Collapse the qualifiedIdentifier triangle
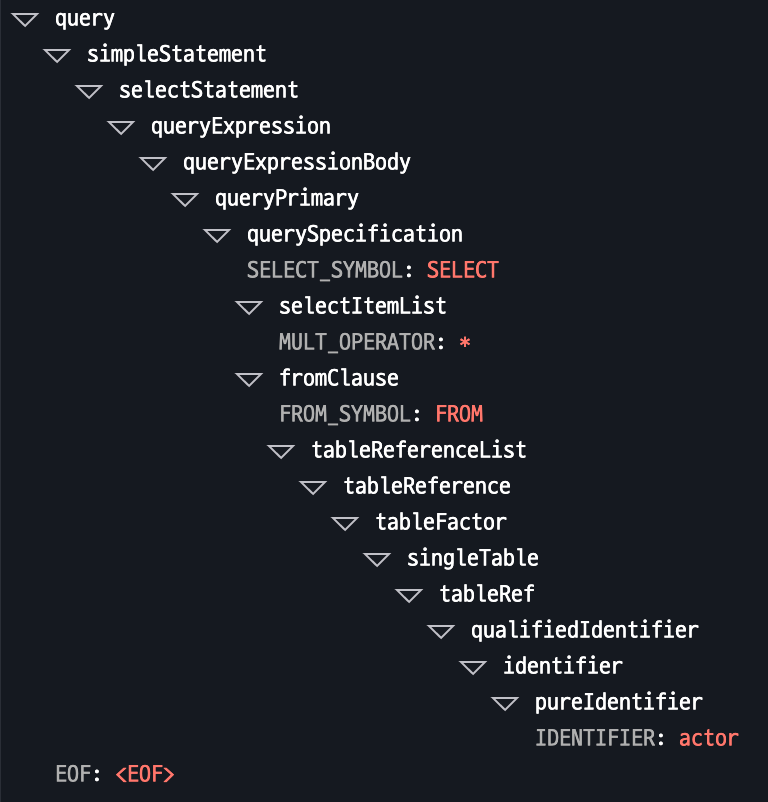Screen dimensions: 768x802 pos(442,631)
